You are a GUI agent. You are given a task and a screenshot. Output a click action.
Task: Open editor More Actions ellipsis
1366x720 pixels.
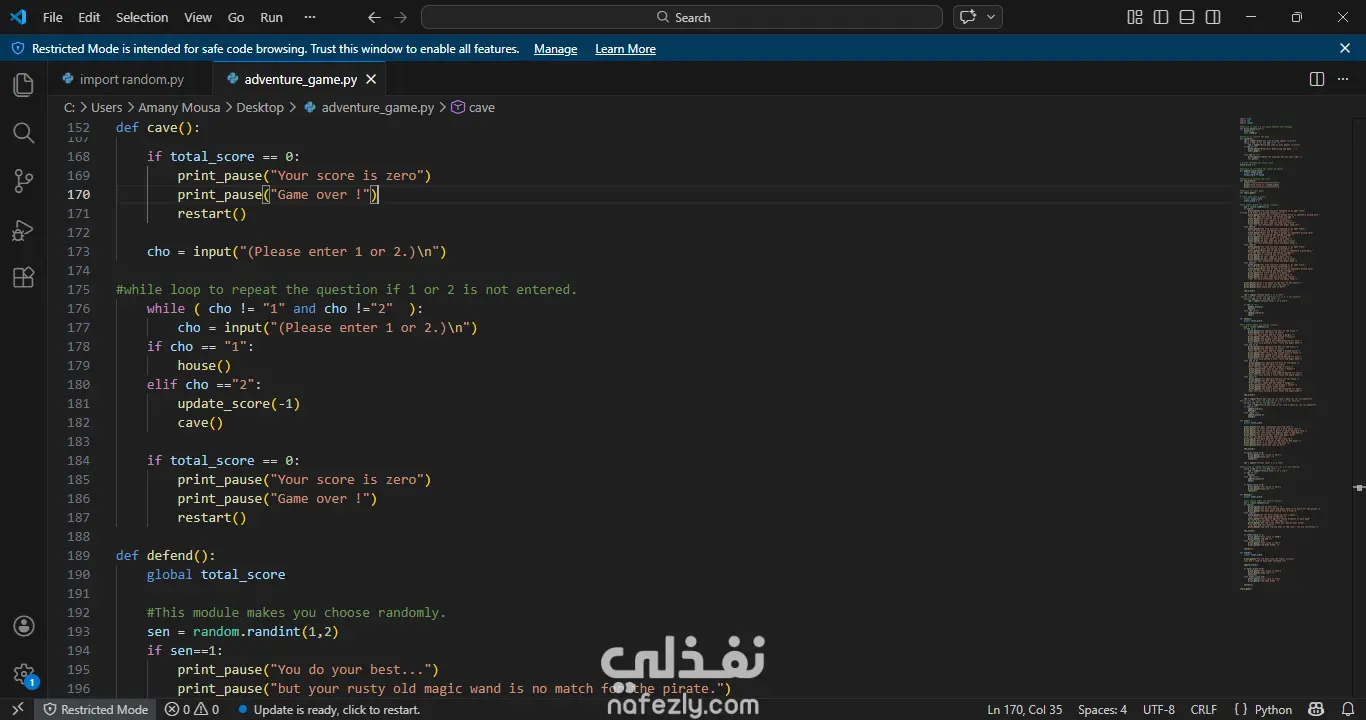coord(1343,79)
